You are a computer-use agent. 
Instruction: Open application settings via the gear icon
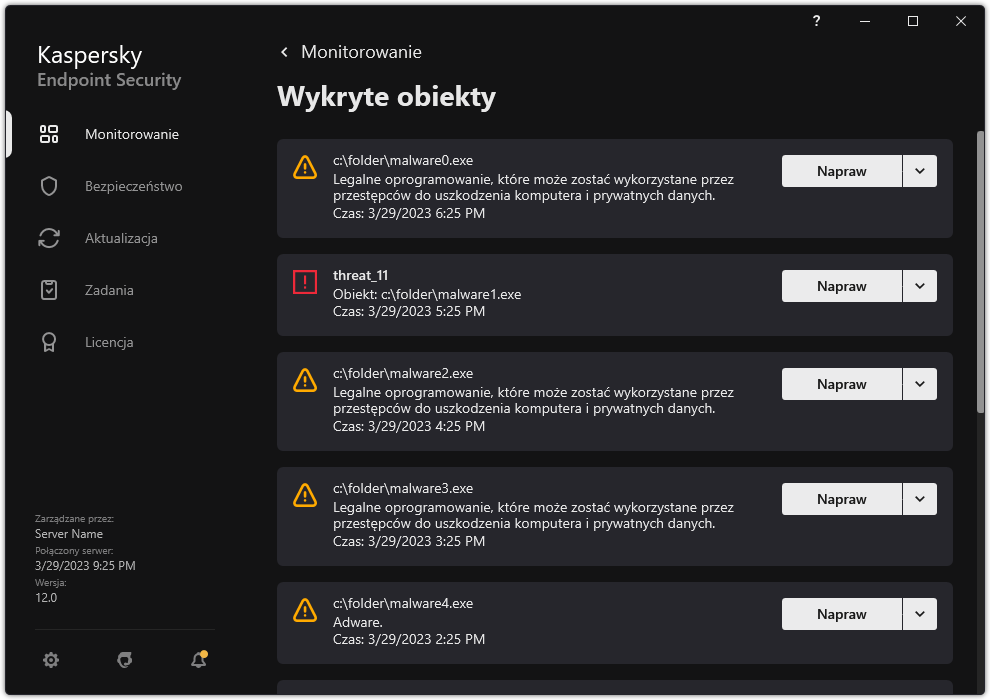pyautogui.click(x=50, y=660)
